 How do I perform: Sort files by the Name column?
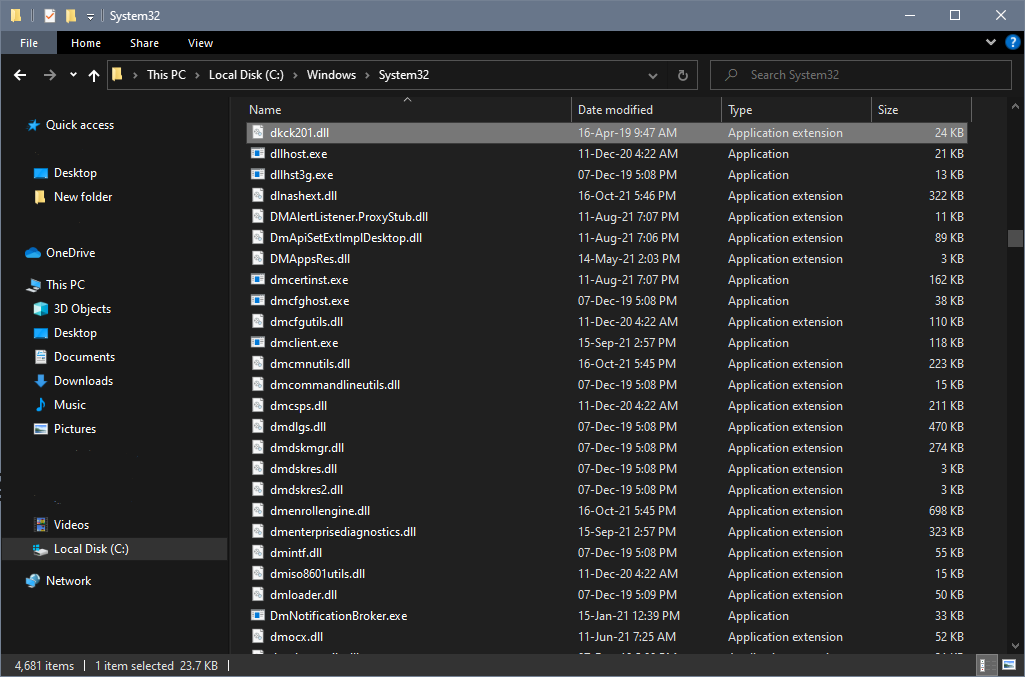pos(408,110)
